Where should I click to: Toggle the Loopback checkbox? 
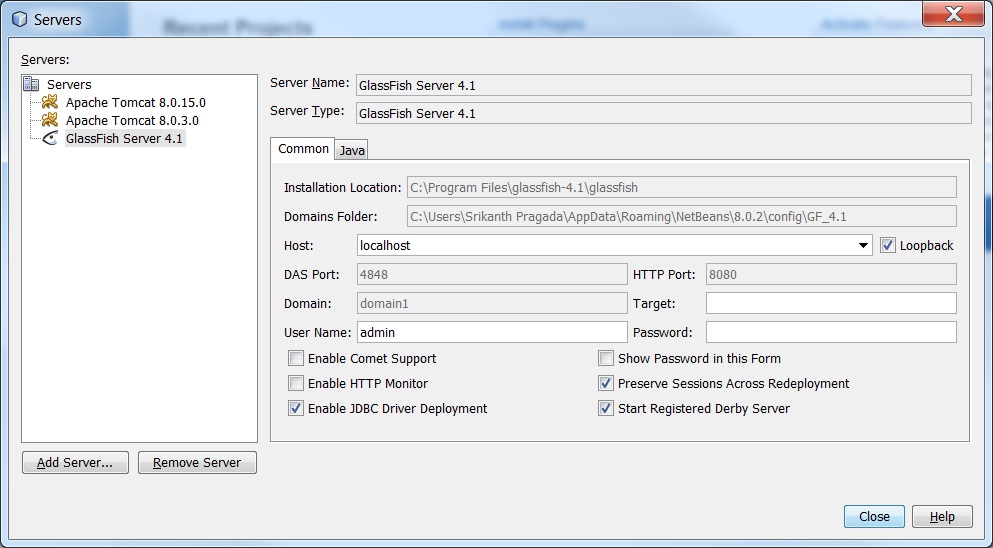[x=888, y=245]
